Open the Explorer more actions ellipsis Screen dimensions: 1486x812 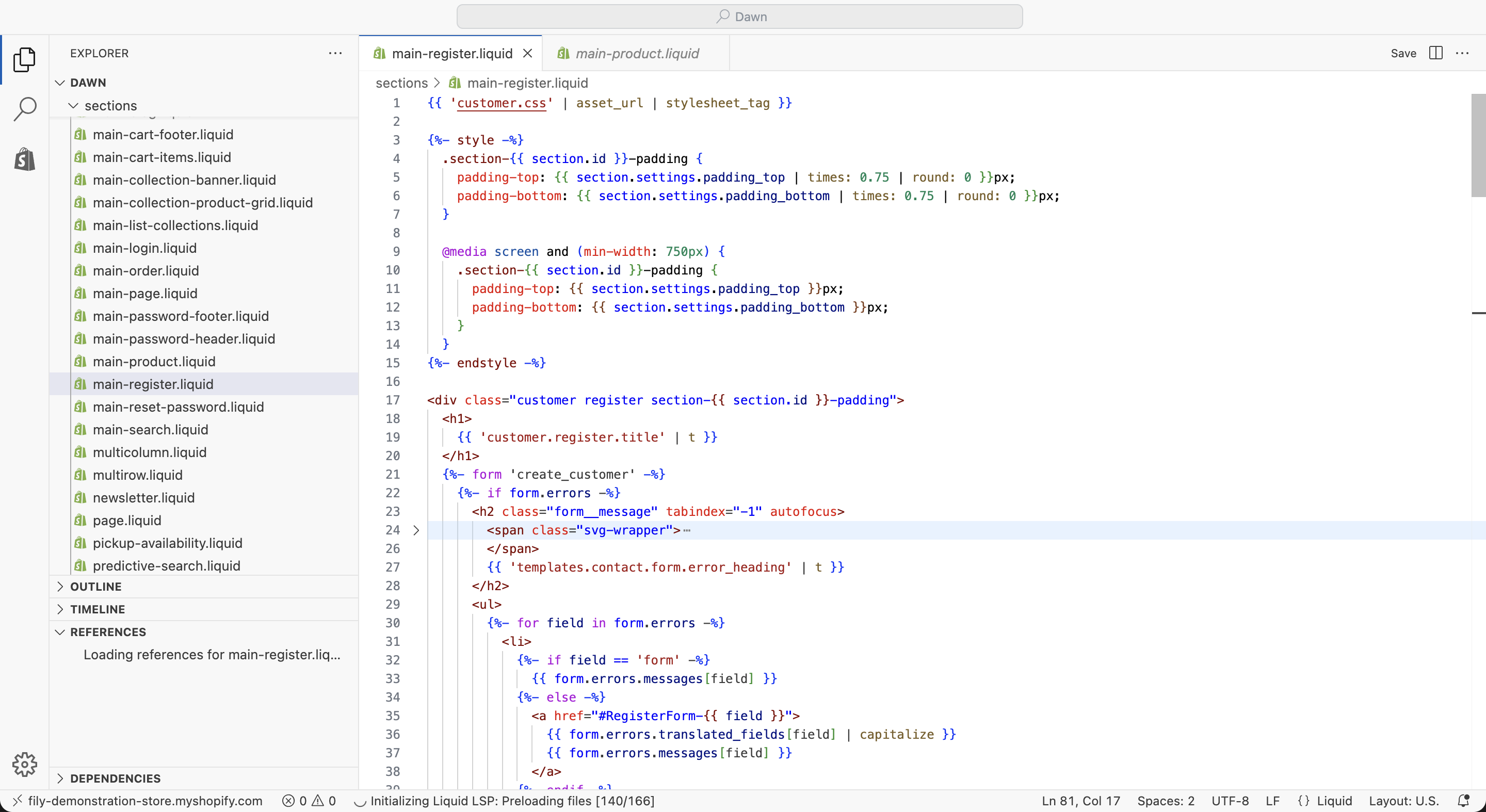click(x=335, y=53)
